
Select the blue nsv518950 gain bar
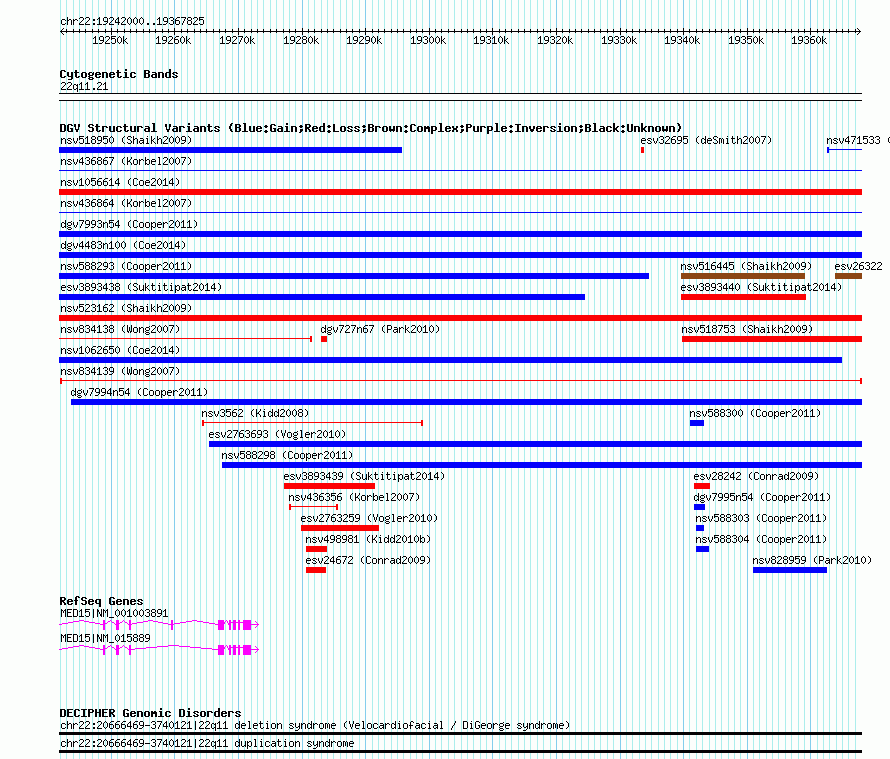click(230, 150)
